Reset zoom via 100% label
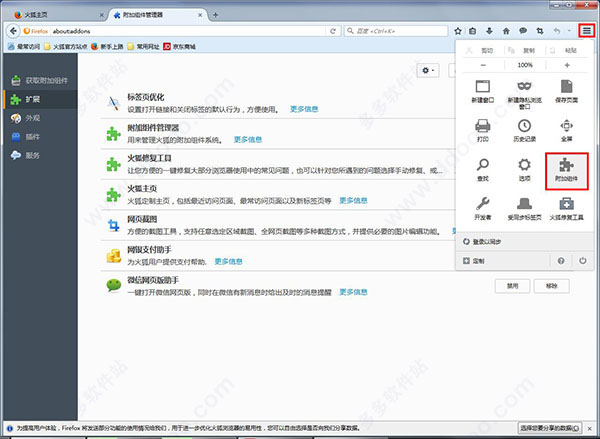This screenshot has width=600, height=439. pos(525,65)
